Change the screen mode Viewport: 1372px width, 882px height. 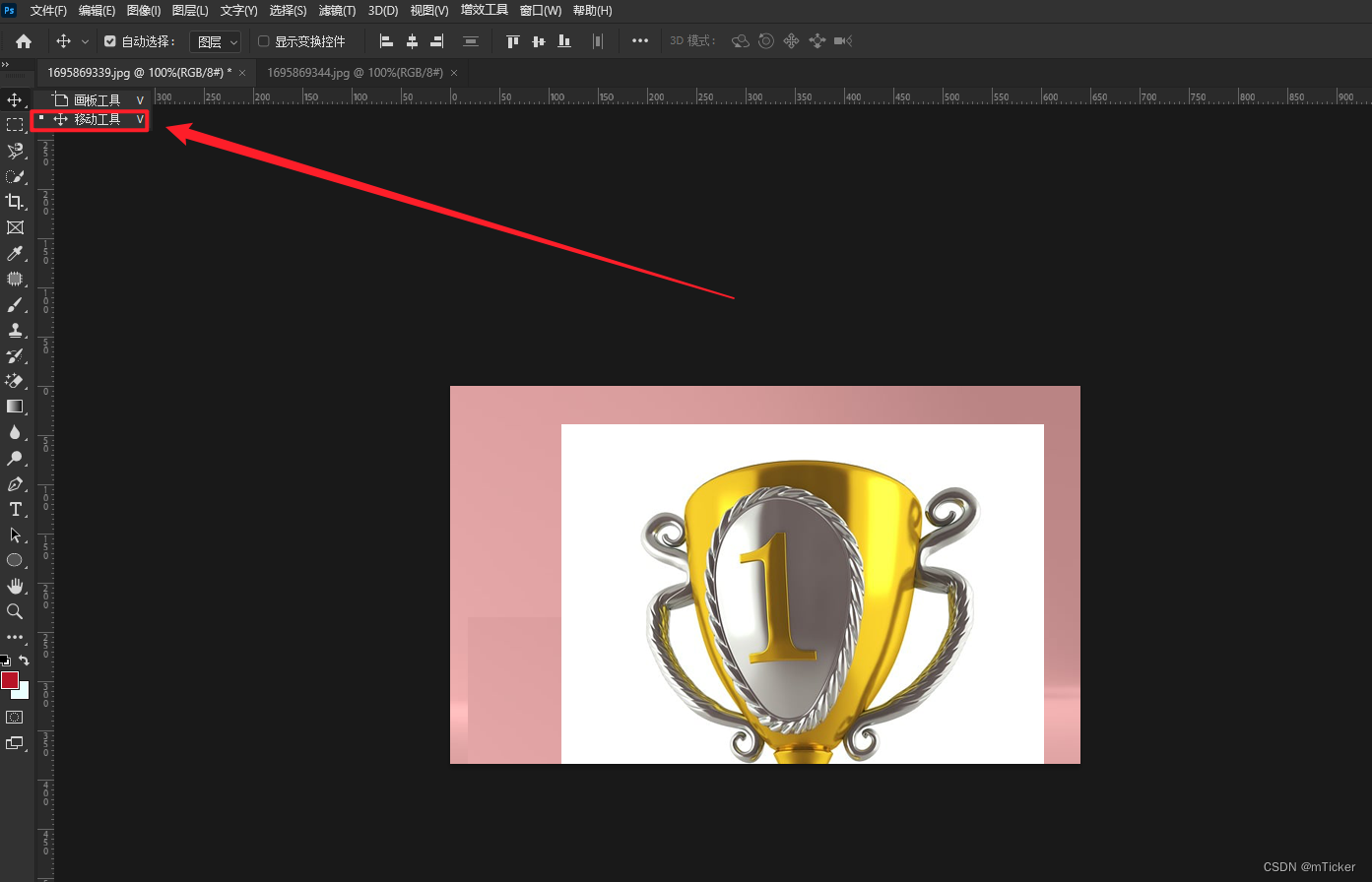point(15,743)
